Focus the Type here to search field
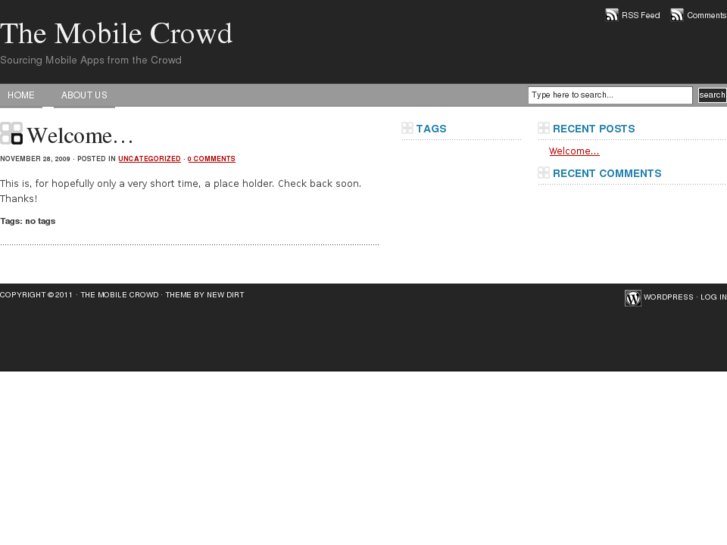 point(610,95)
